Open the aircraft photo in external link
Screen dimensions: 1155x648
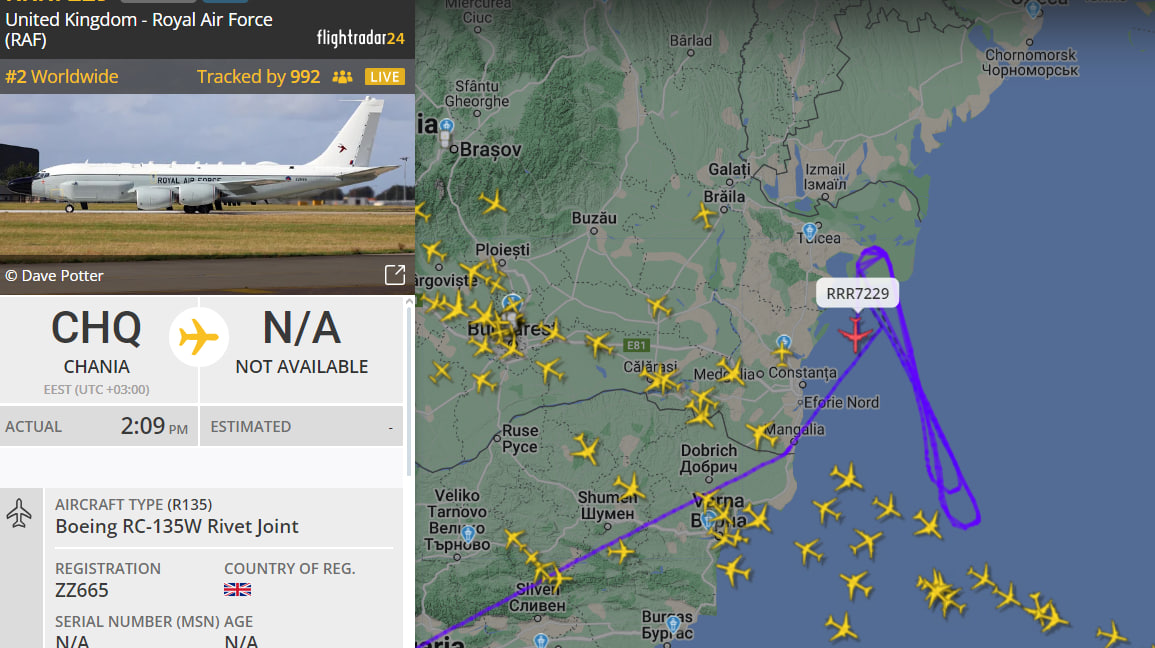(395, 275)
